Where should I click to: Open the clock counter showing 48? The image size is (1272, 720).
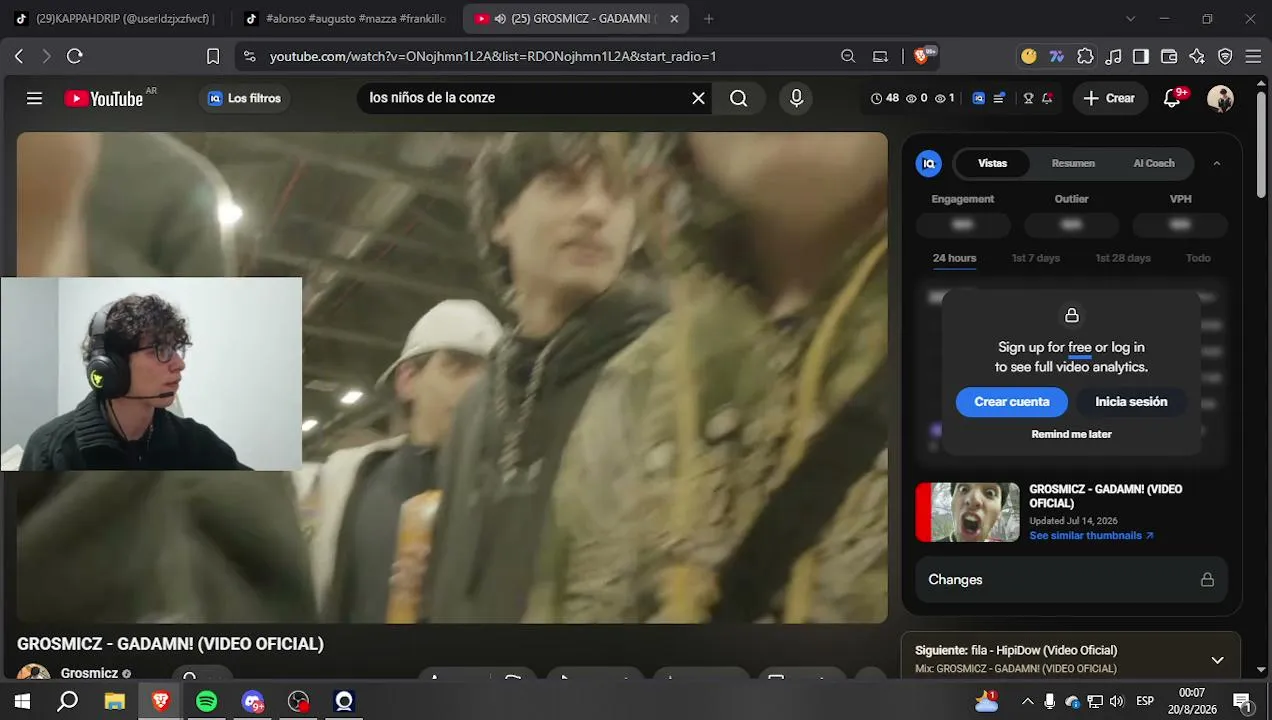(x=885, y=98)
